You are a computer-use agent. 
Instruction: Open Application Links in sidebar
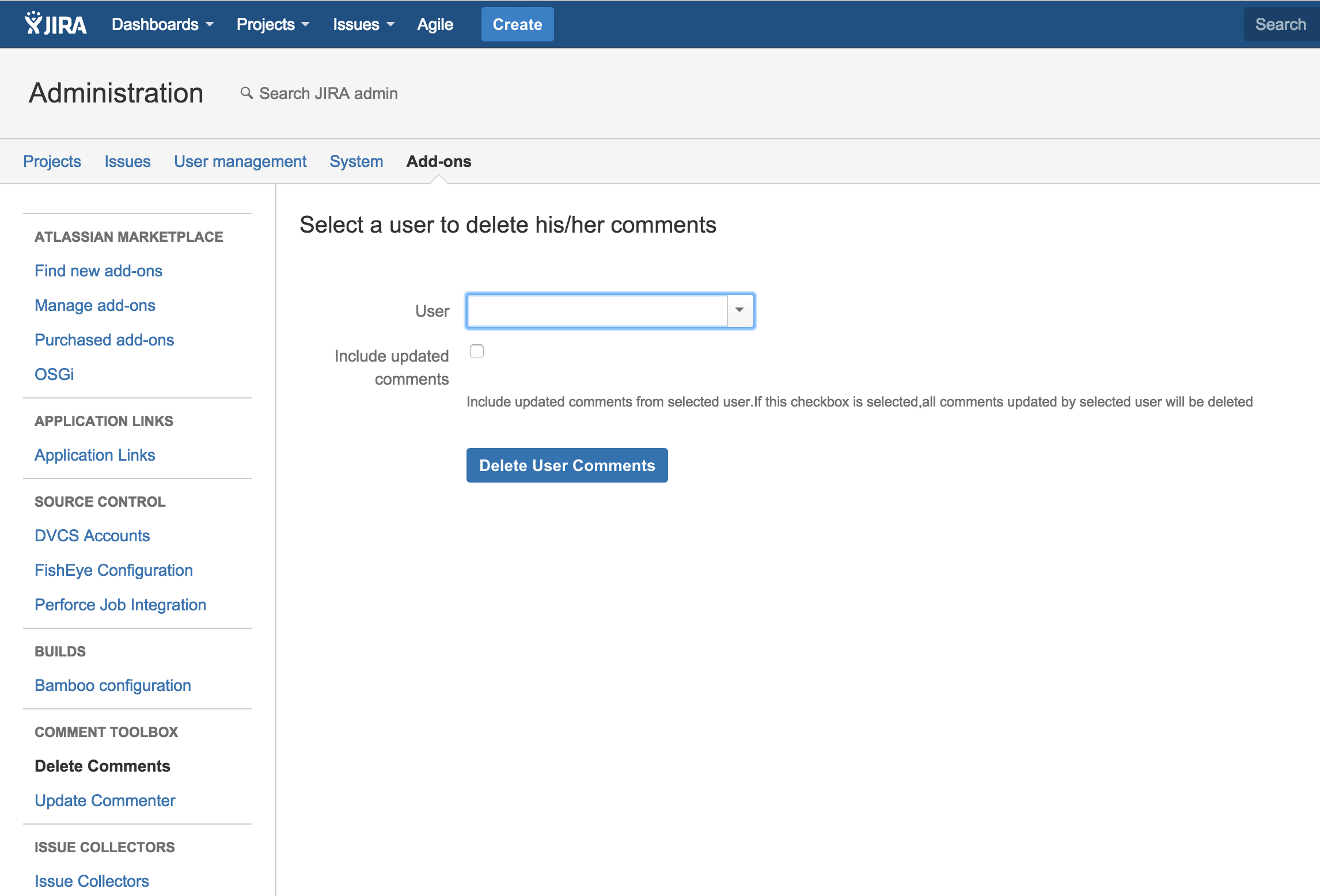point(95,455)
